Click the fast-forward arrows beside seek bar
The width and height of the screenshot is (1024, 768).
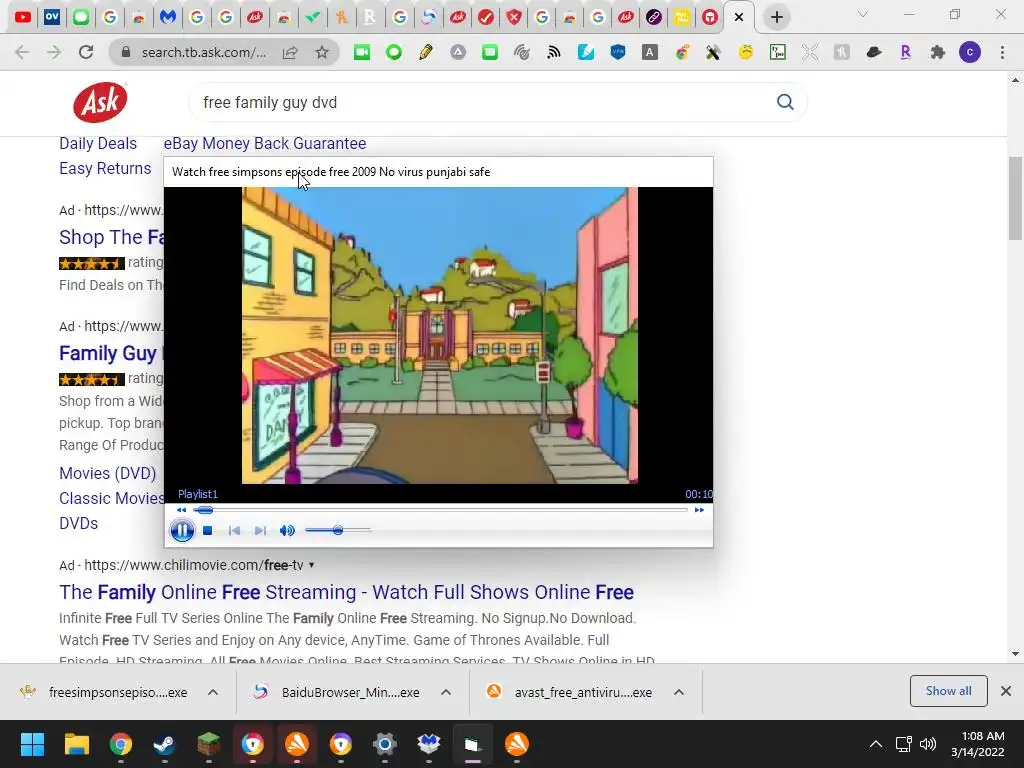pos(699,510)
